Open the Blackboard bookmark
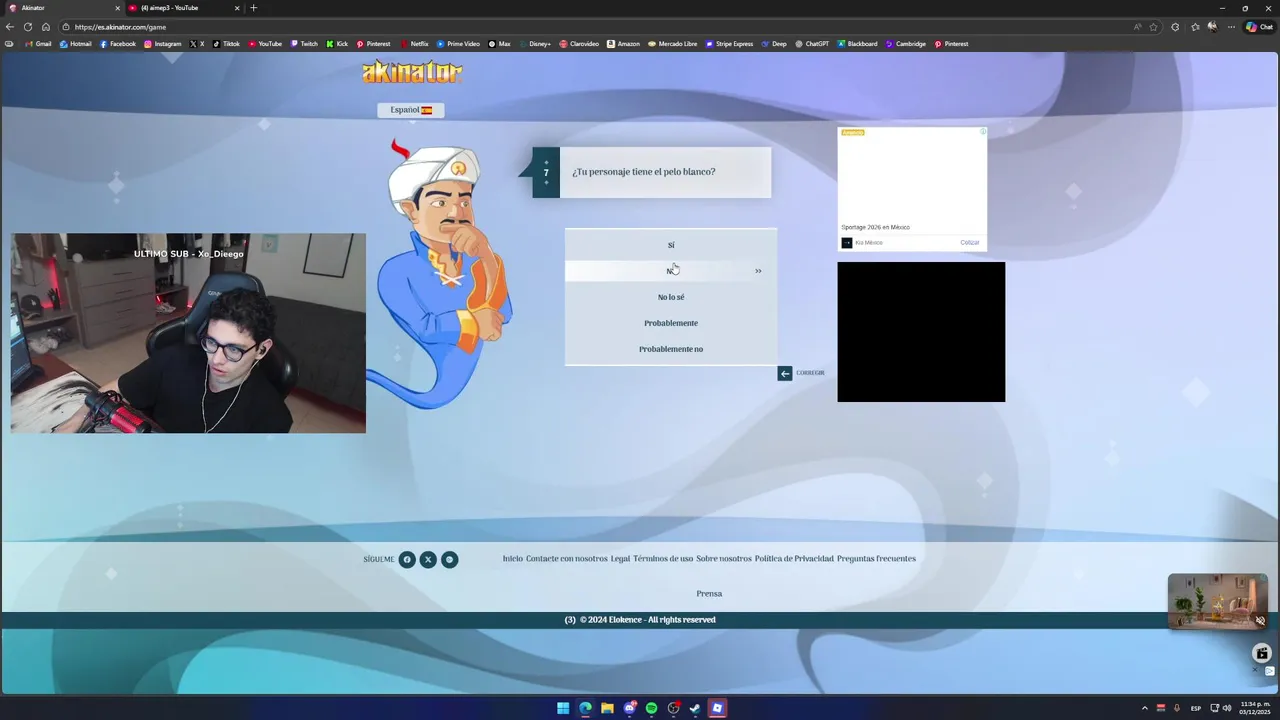 [x=857, y=44]
